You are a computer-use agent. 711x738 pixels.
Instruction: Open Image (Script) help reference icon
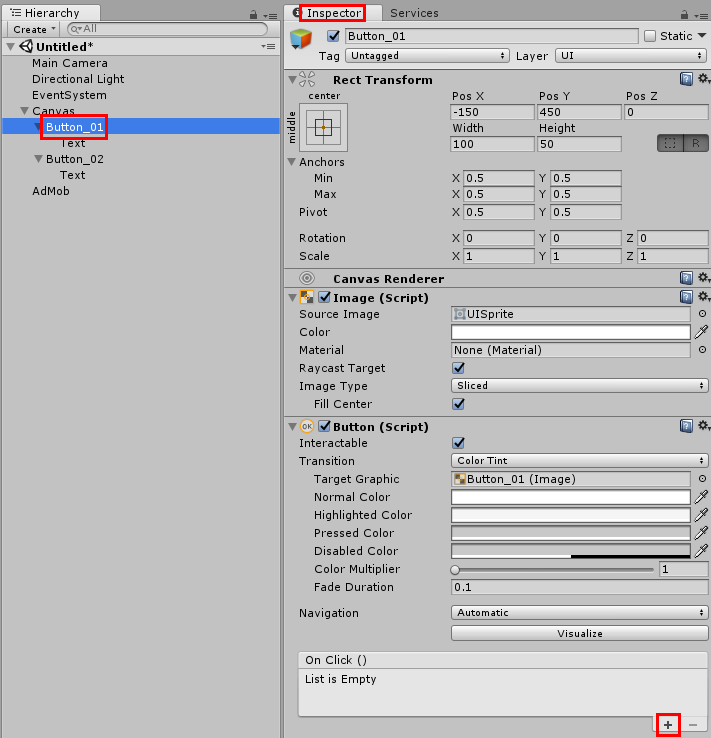[686, 297]
